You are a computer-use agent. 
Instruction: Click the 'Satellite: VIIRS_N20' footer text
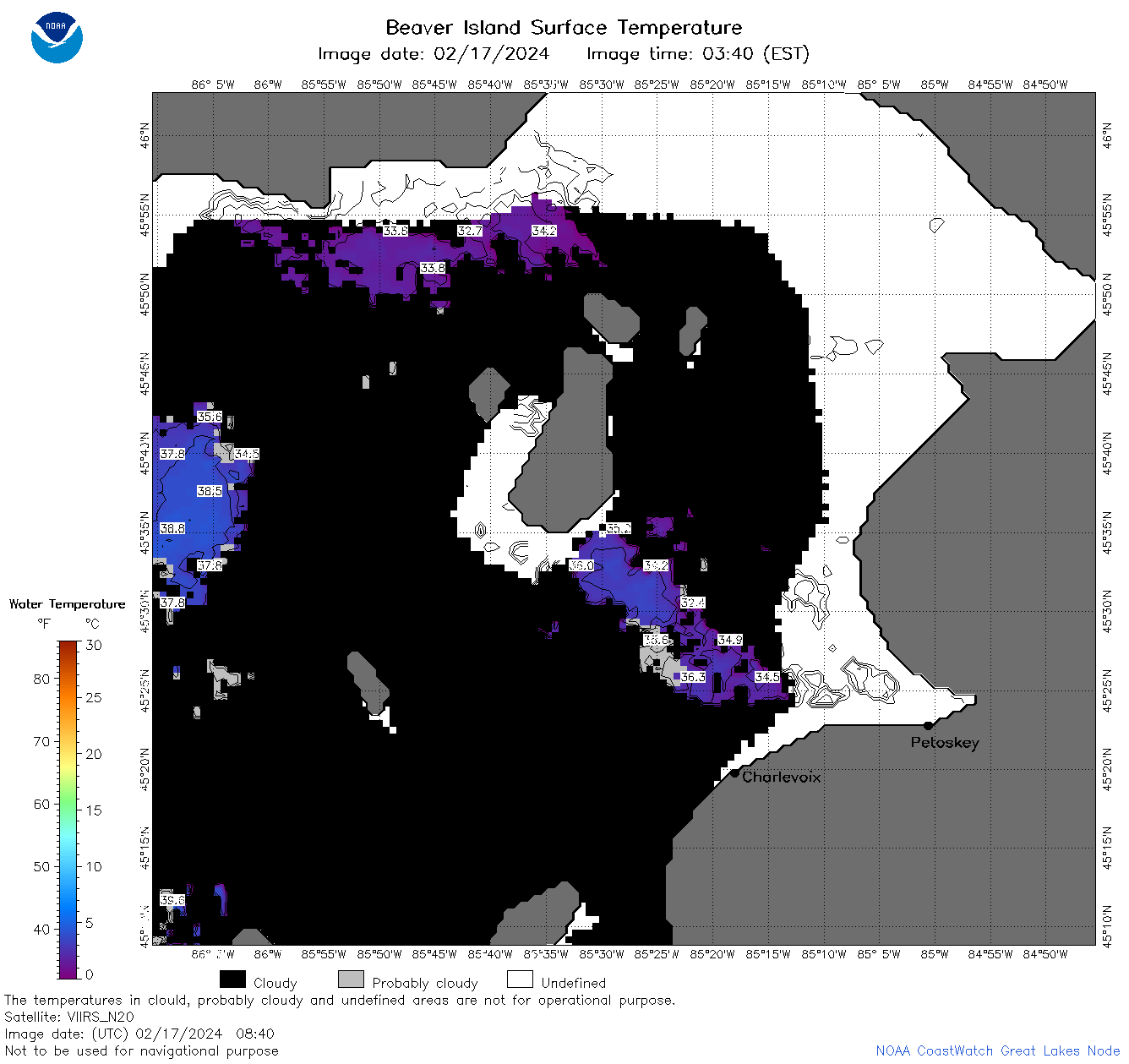pos(69,1017)
